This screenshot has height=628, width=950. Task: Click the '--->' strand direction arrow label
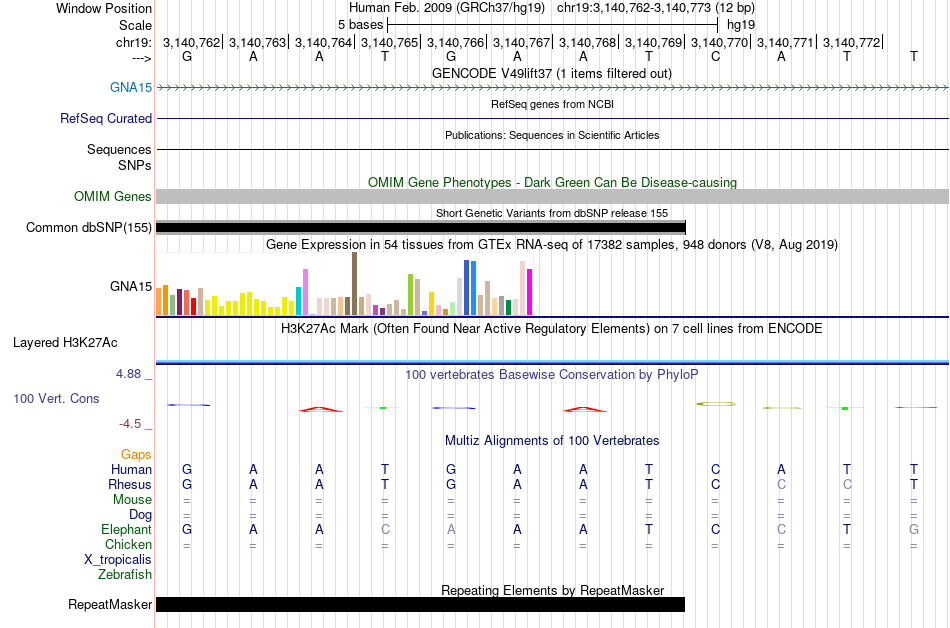[x=142, y=58]
